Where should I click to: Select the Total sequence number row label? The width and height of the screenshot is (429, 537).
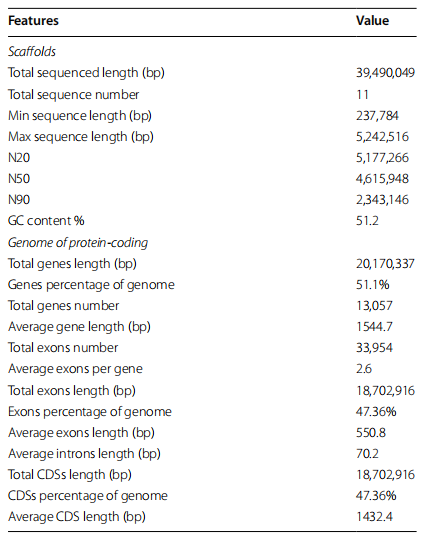coord(74,95)
